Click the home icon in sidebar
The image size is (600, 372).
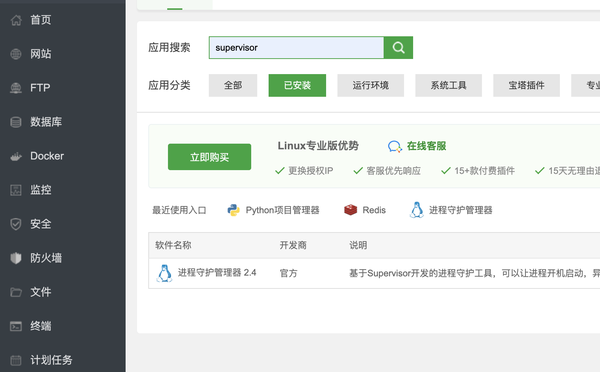[x=16, y=20]
